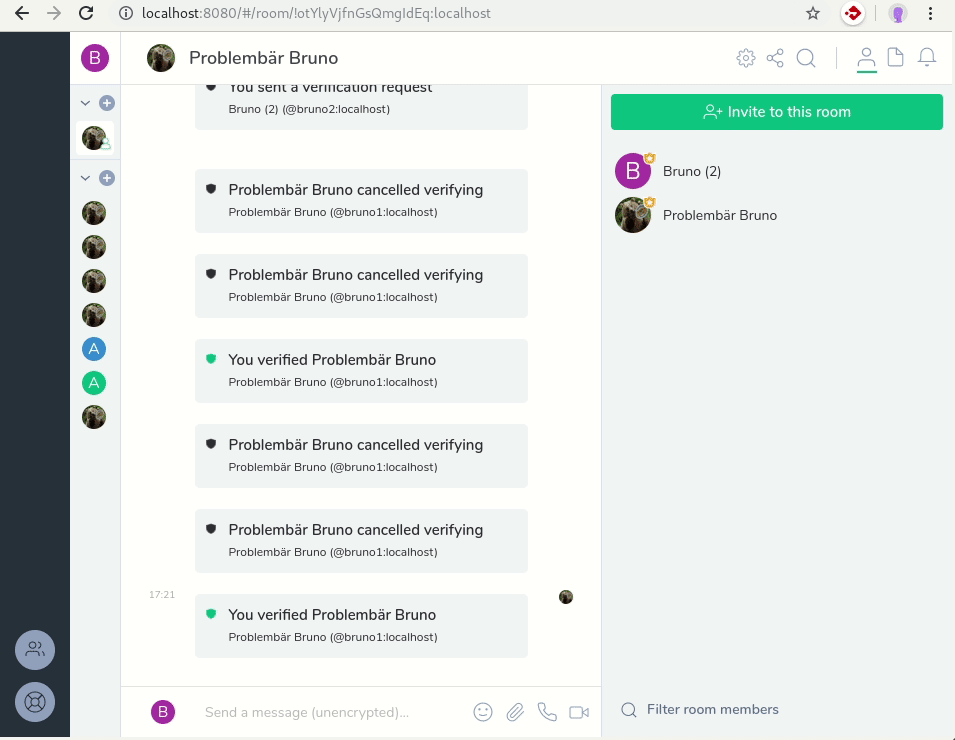The width and height of the screenshot is (955, 740).
Task: Toggle the members list panel
Action: 866,58
